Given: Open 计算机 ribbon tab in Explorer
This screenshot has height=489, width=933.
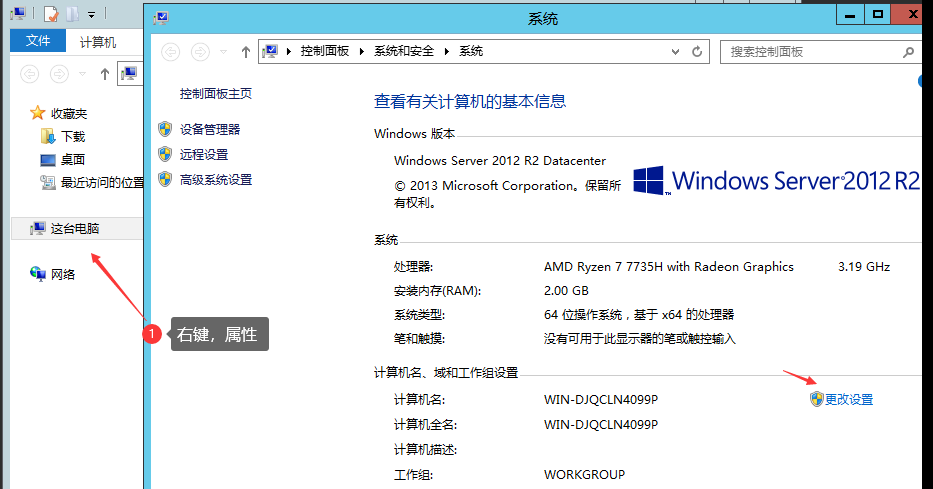Looking at the screenshot, I should point(98,42).
